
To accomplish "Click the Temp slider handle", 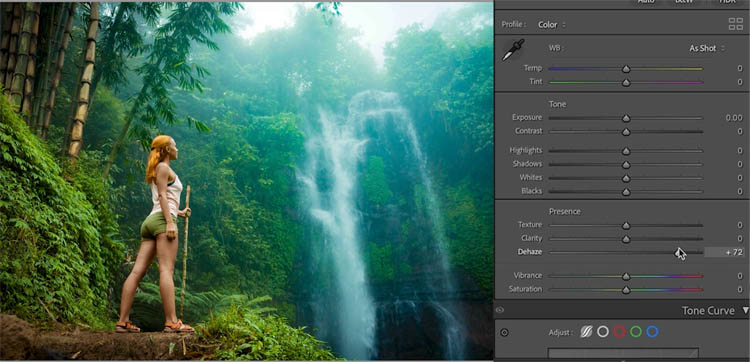I will (x=626, y=69).
